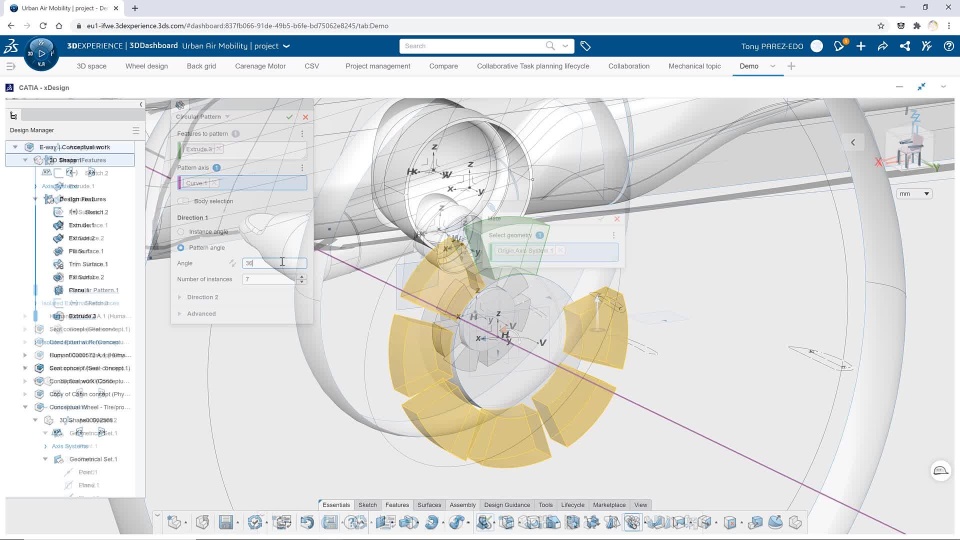Click the 3DEXPERIENCE compass icon
Viewport: 960px width, 540px height.
click(41, 54)
